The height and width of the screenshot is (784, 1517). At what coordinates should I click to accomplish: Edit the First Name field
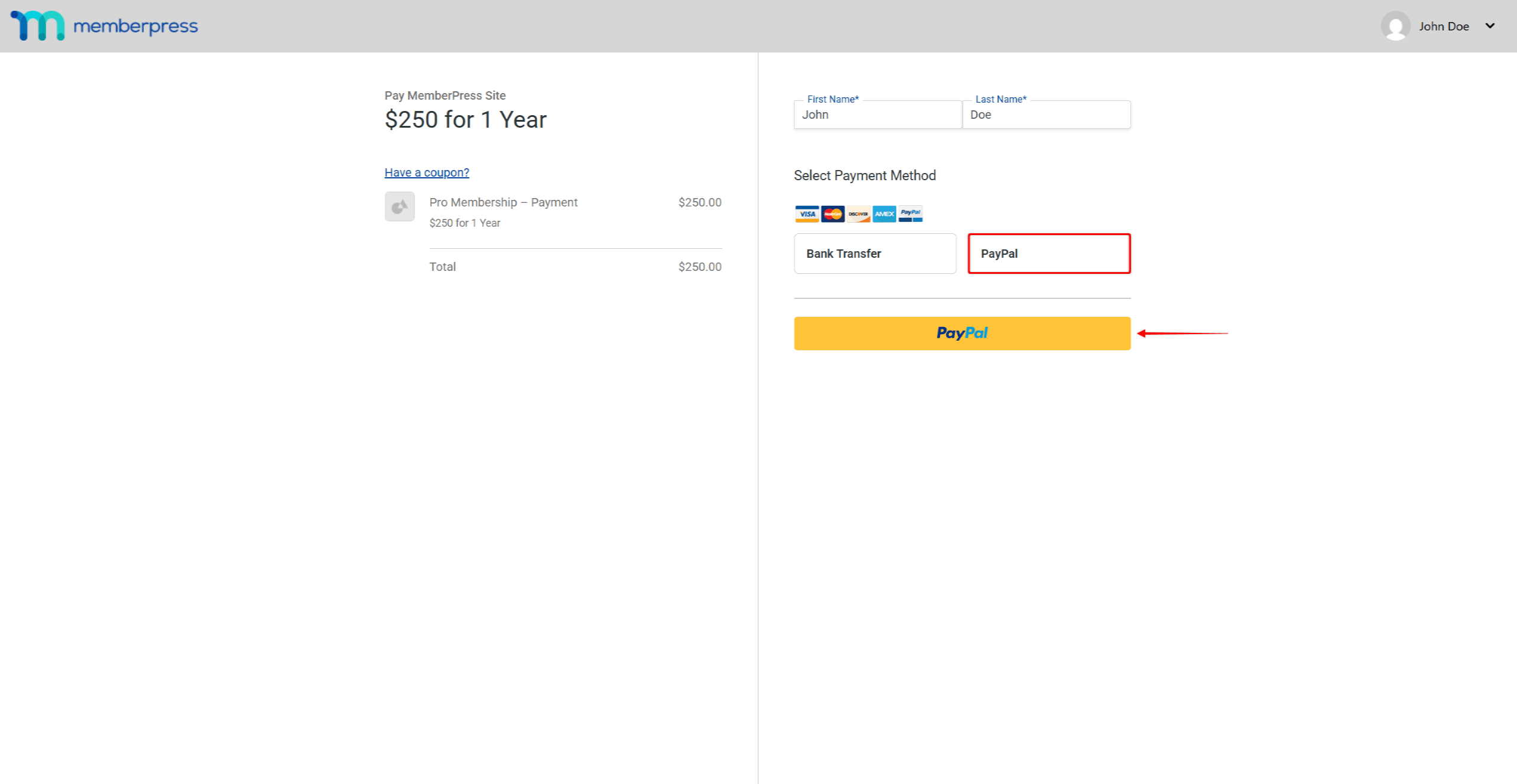[877, 115]
